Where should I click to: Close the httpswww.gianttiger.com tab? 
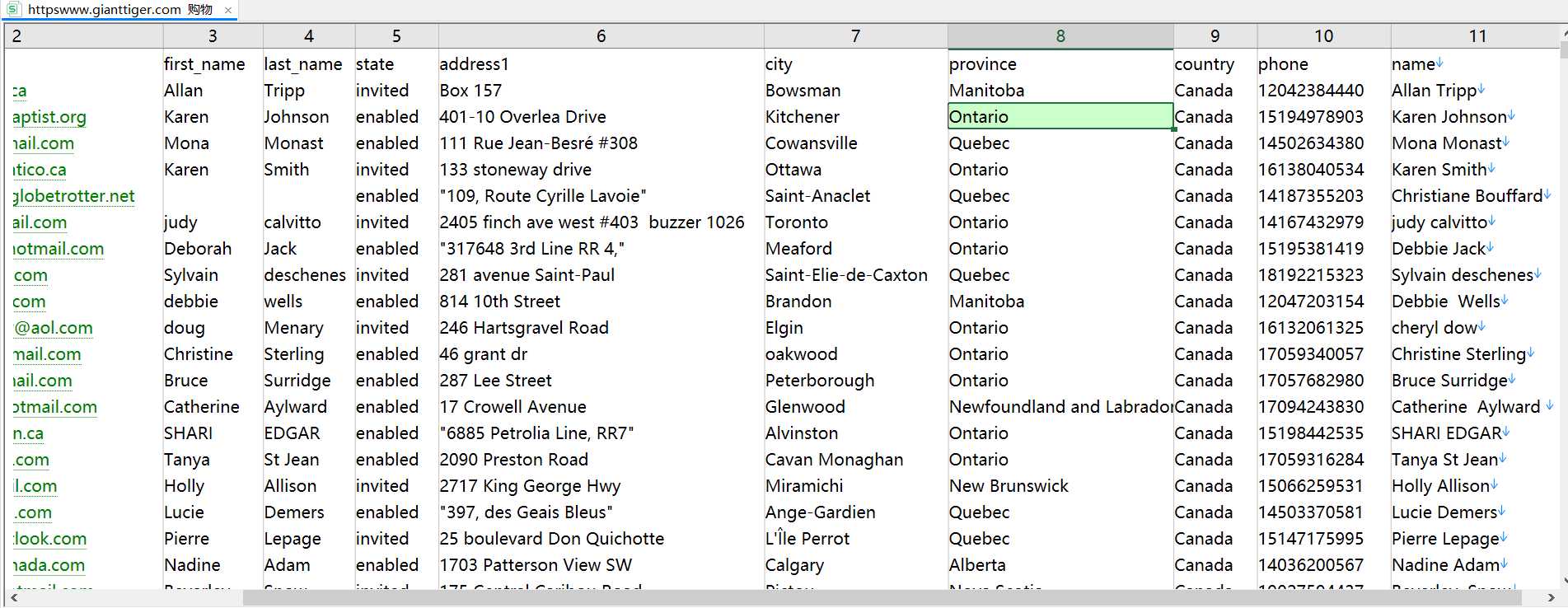228,10
